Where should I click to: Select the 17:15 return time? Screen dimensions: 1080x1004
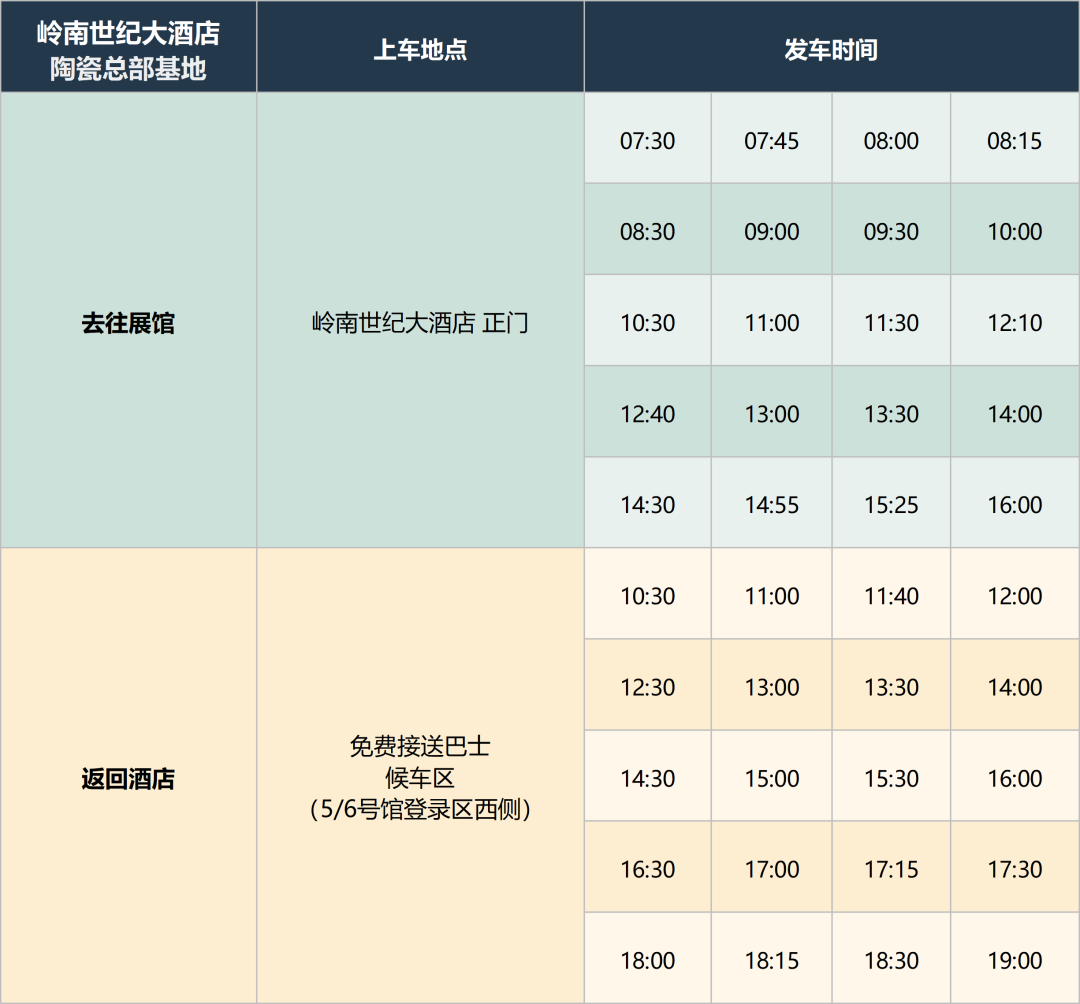click(891, 867)
